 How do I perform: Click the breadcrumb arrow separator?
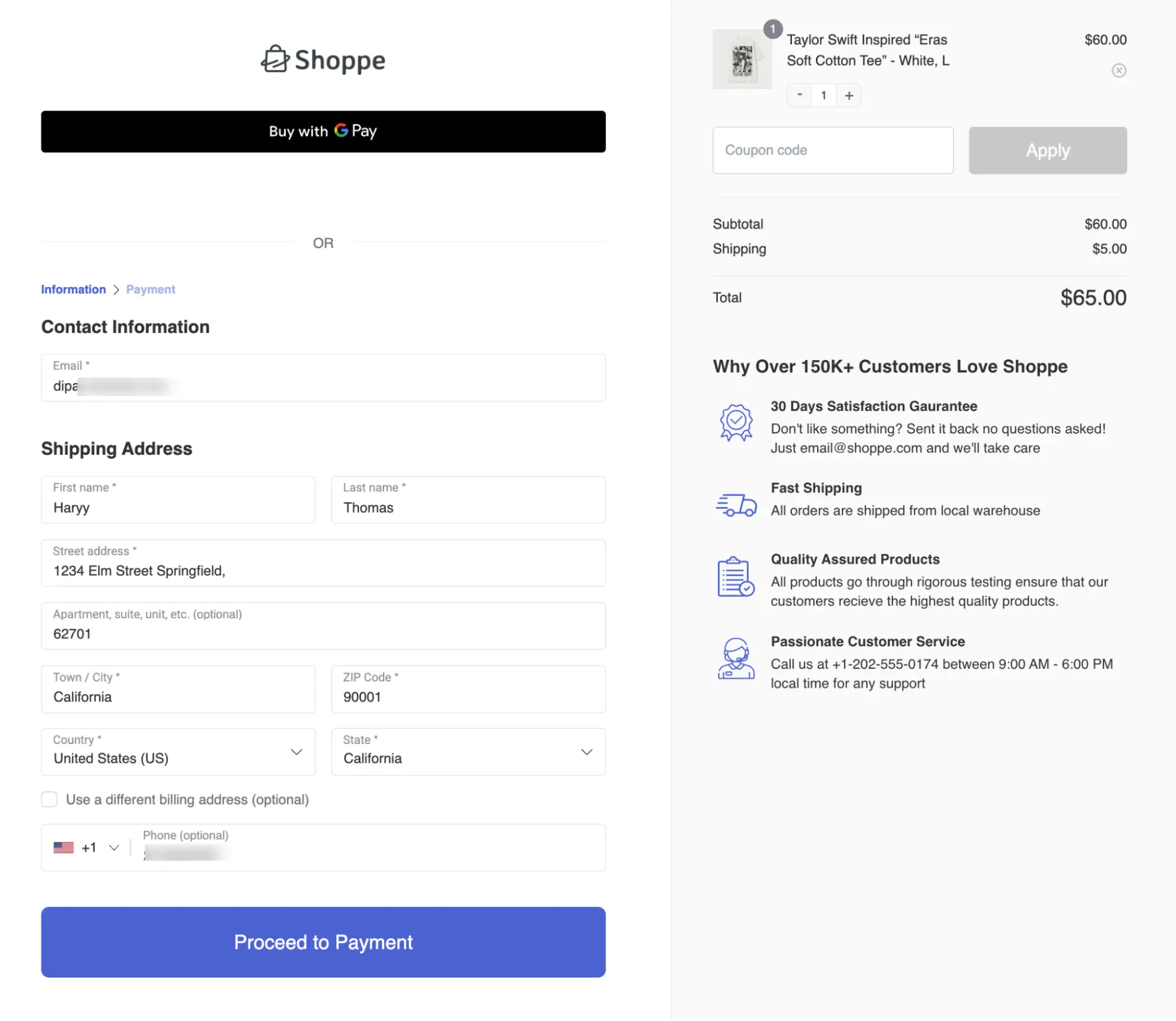coord(116,290)
